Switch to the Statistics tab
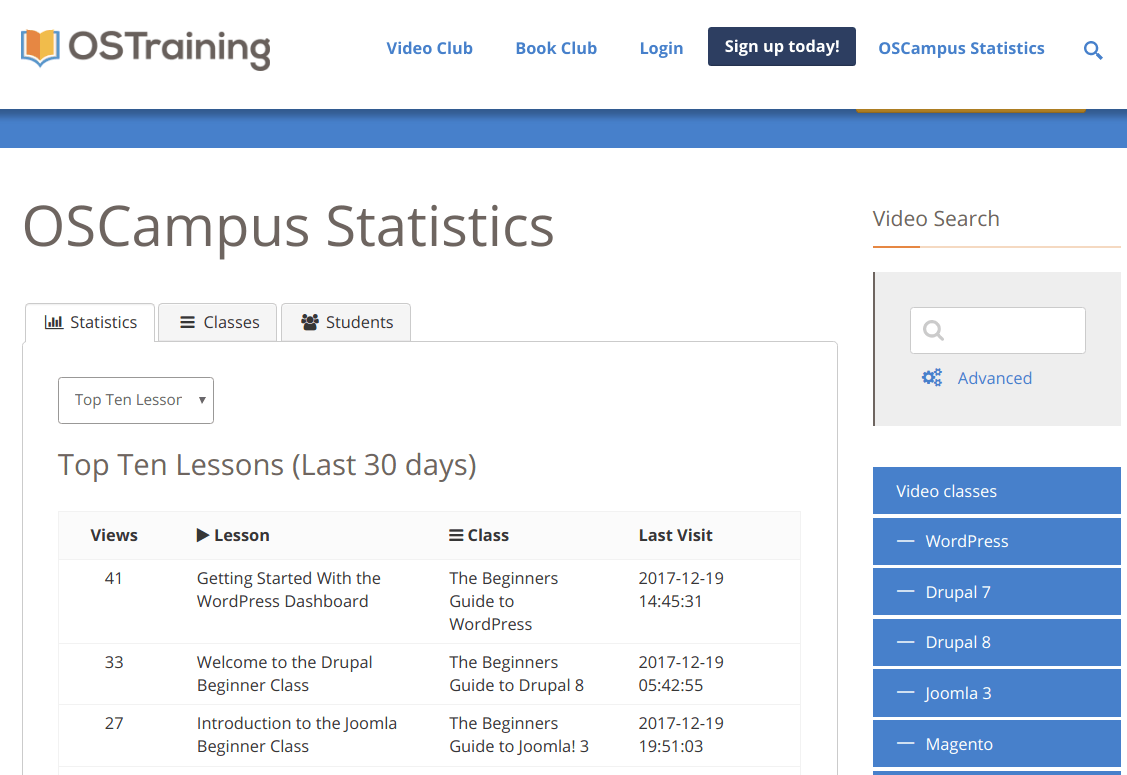 tap(90, 322)
